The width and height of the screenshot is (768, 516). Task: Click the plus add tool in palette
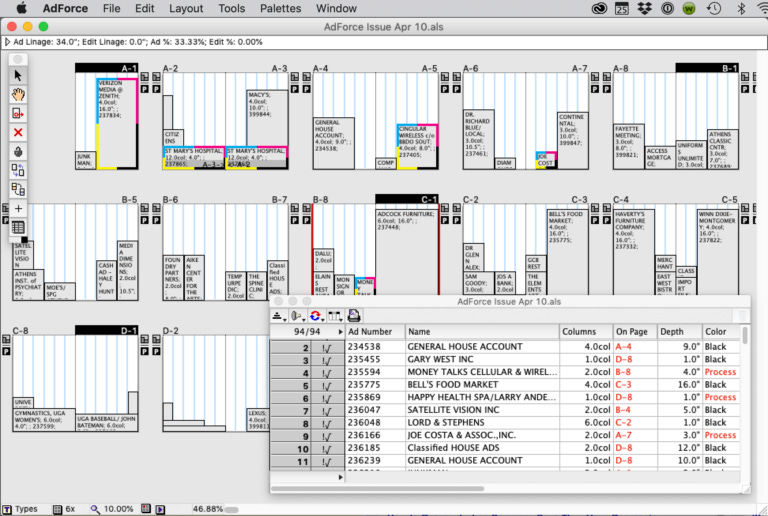pyautogui.click(x=18, y=209)
